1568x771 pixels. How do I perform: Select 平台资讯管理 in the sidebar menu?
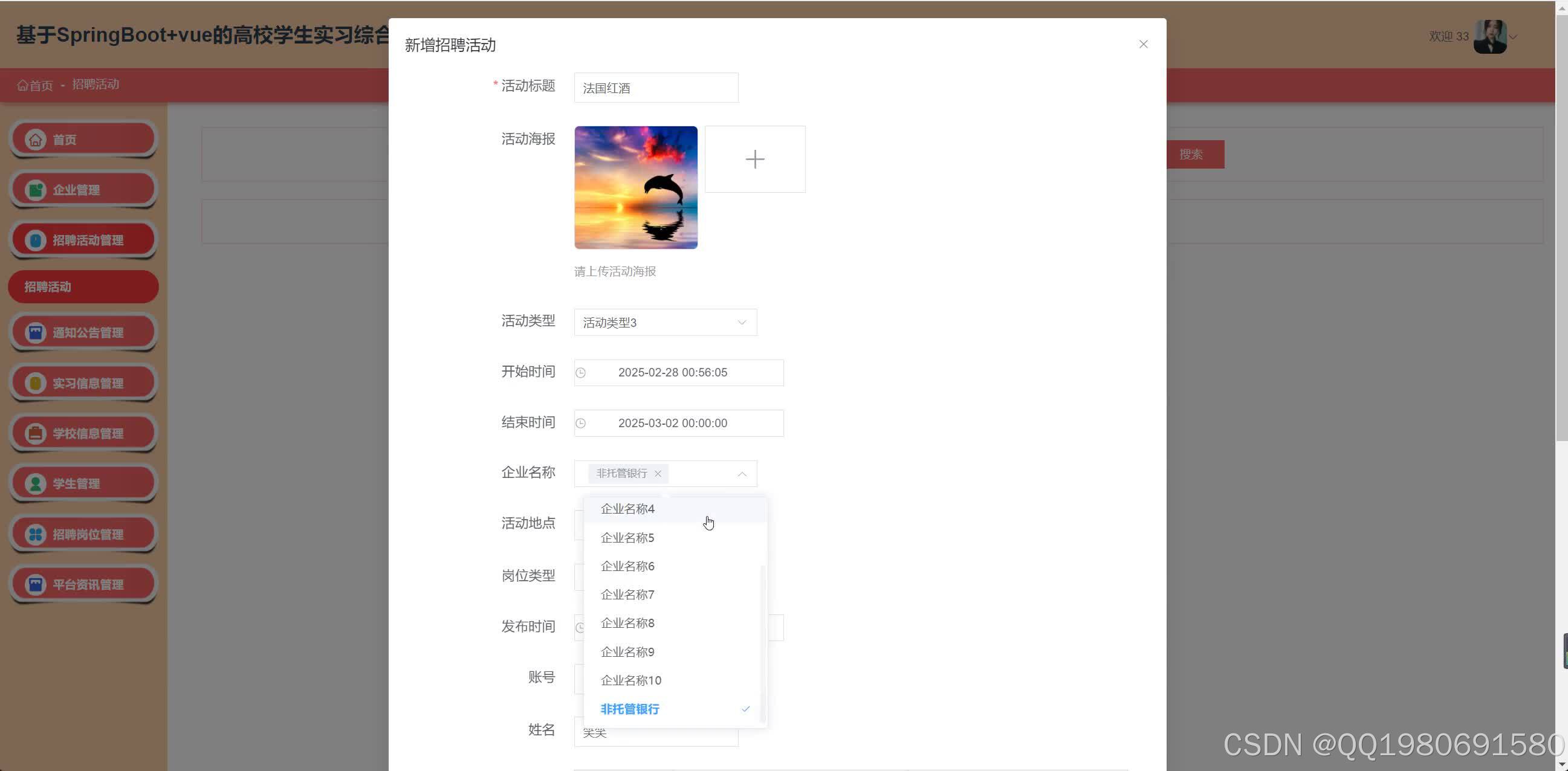(36, 584)
